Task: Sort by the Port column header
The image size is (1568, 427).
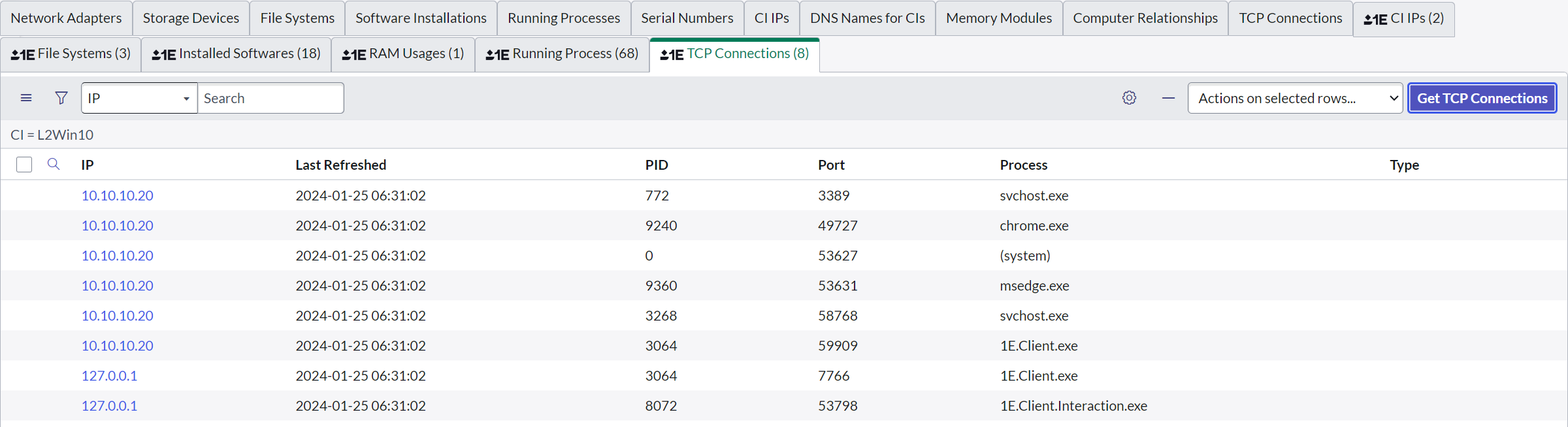Action: click(831, 165)
